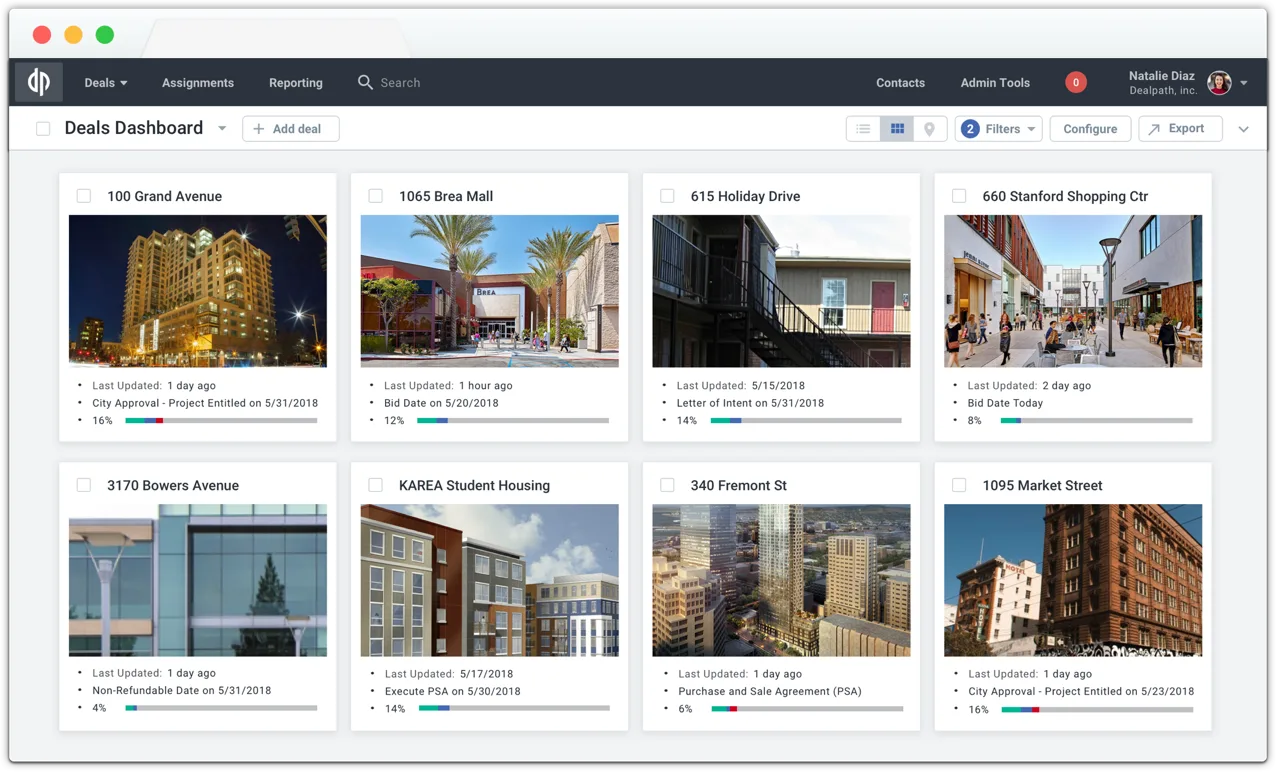1276x772 pixels.
Task: Select the grid view icon
Action: (x=896, y=128)
